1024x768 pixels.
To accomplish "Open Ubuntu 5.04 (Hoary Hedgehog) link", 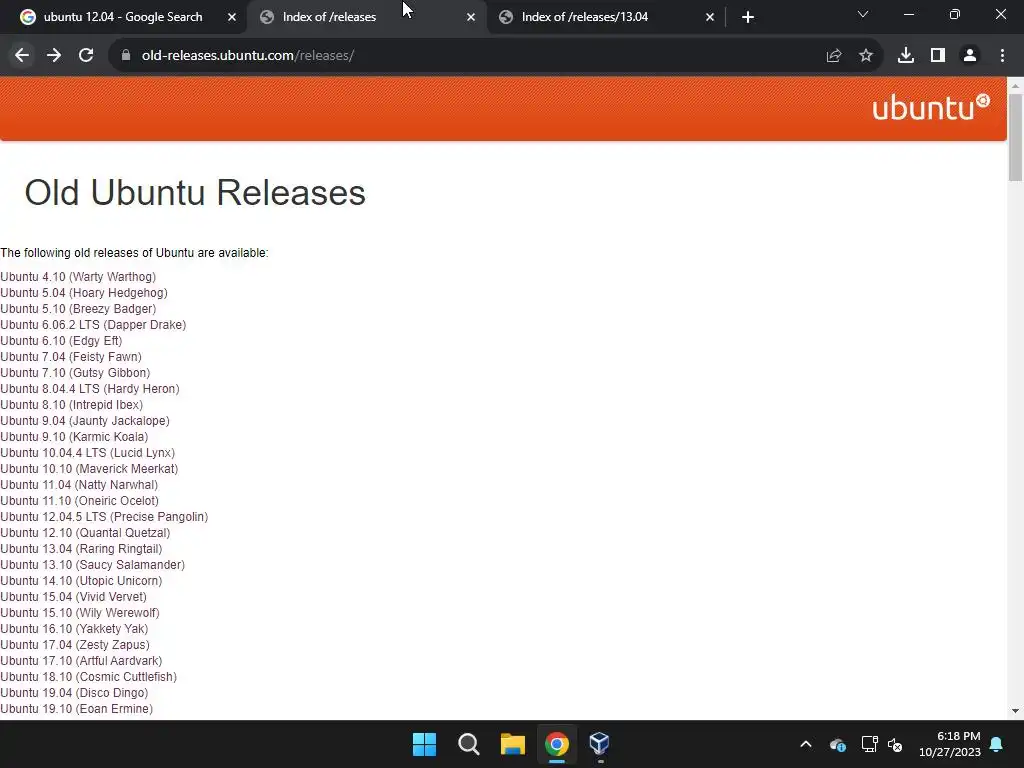I will (x=84, y=293).
